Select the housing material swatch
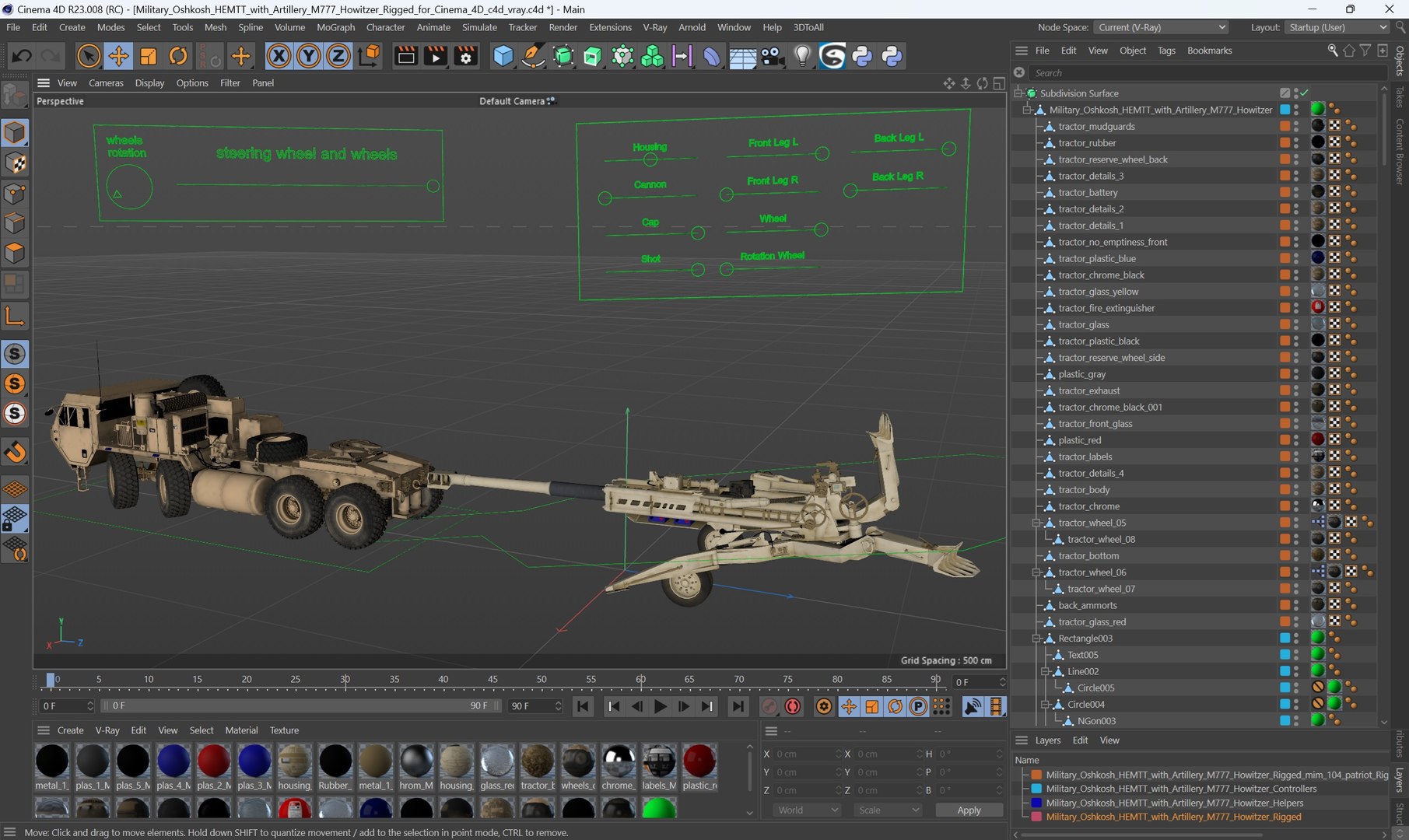The height and width of the screenshot is (840, 1409). tap(294, 767)
